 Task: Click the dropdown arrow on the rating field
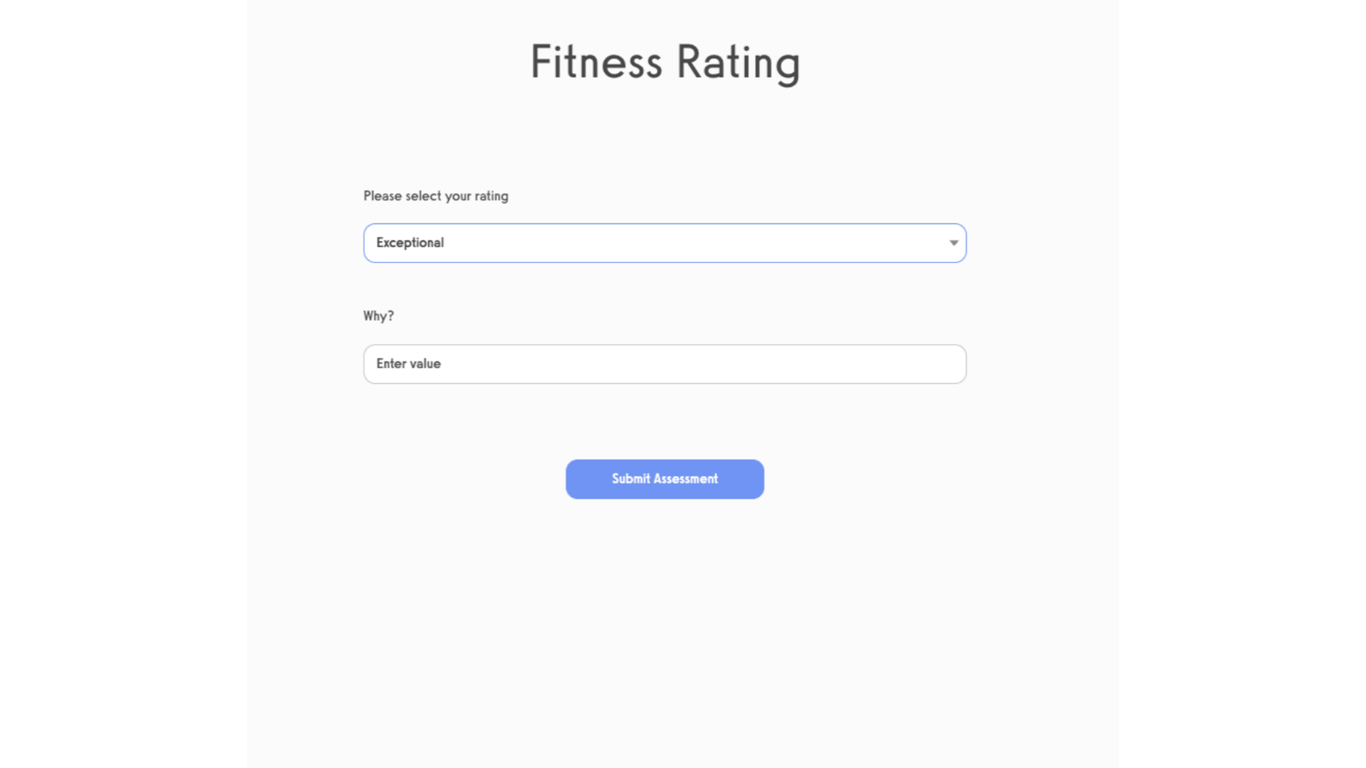953,243
